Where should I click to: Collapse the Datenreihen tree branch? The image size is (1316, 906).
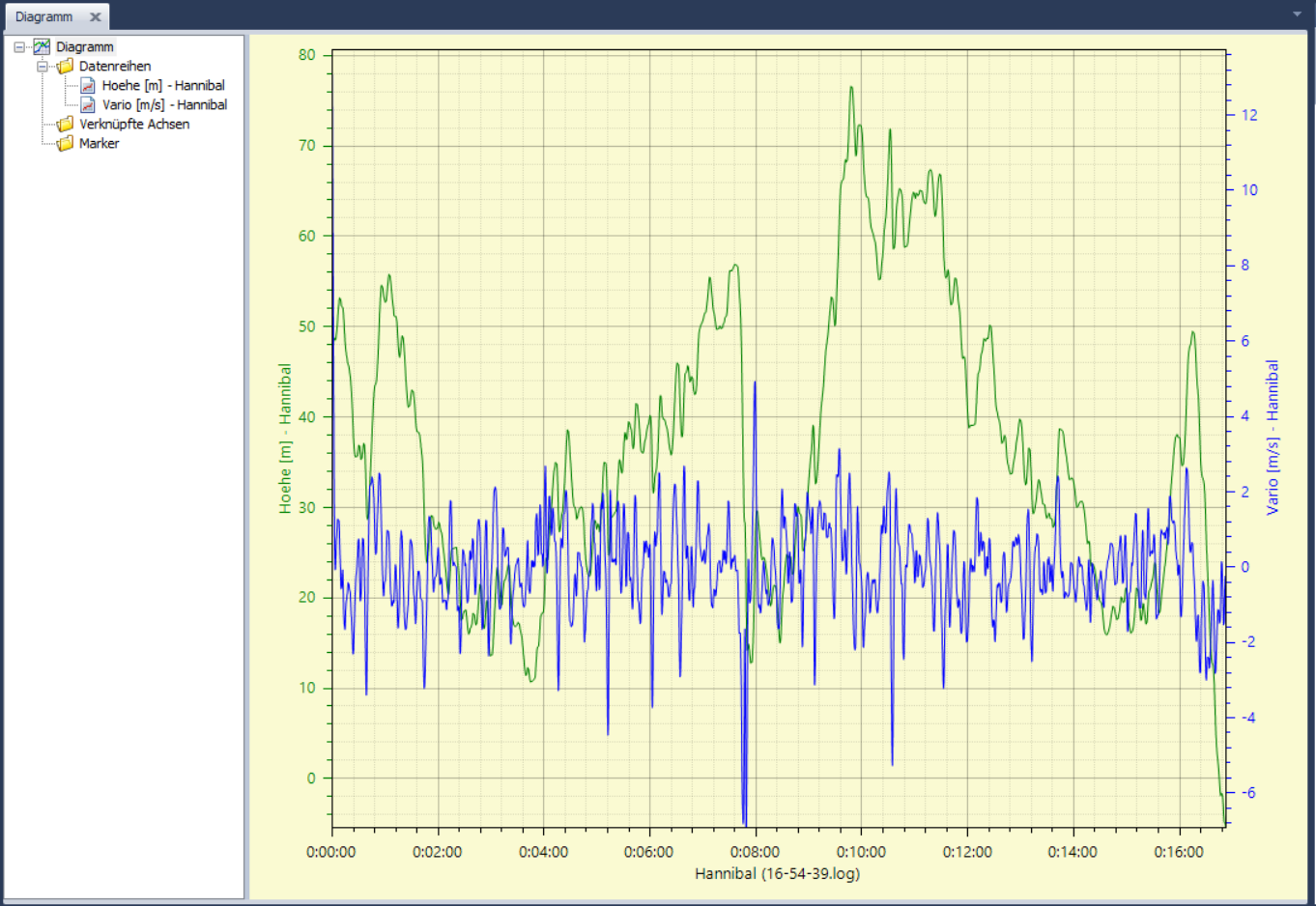click(43, 67)
